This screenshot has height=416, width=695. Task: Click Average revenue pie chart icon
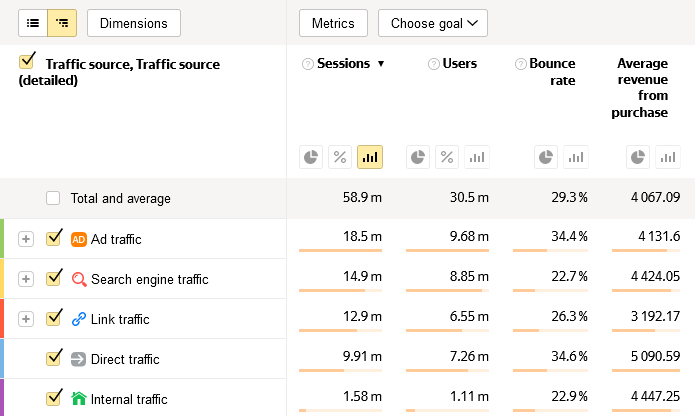(x=639, y=157)
